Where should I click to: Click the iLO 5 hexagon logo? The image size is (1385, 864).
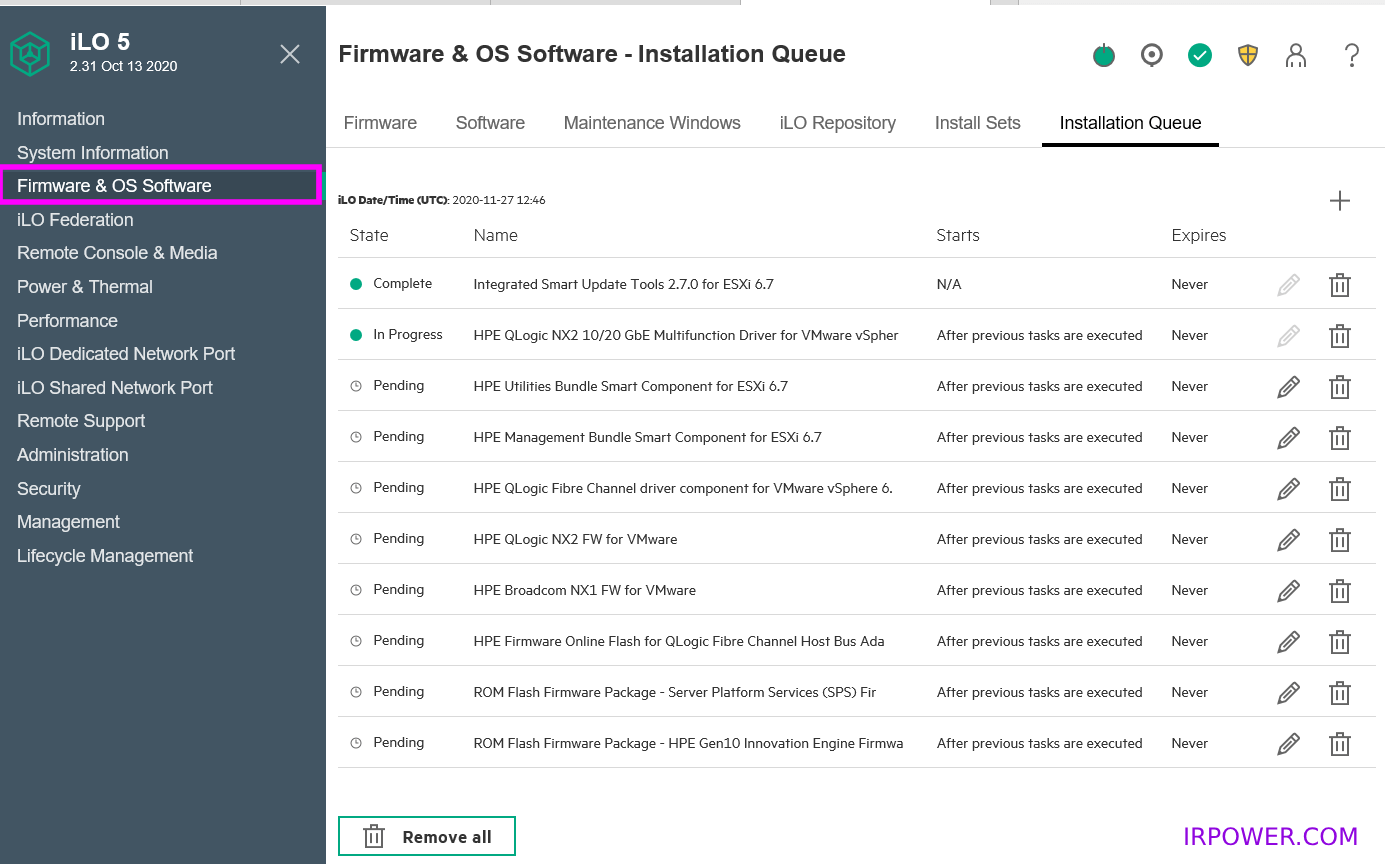[x=30, y=54]
